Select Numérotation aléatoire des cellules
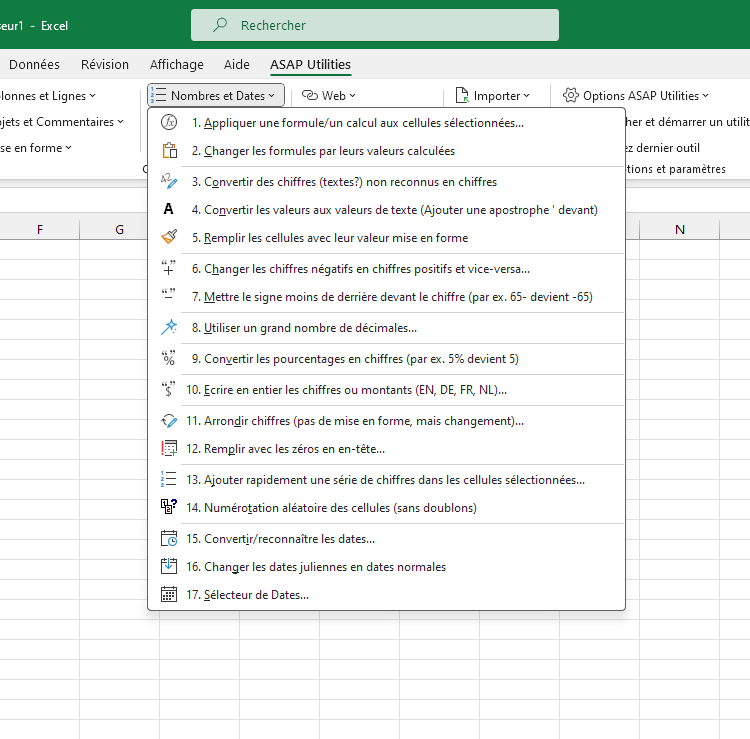Image resolution: width=750 pixels, height=739 pixels. click(x=386, y=507)
